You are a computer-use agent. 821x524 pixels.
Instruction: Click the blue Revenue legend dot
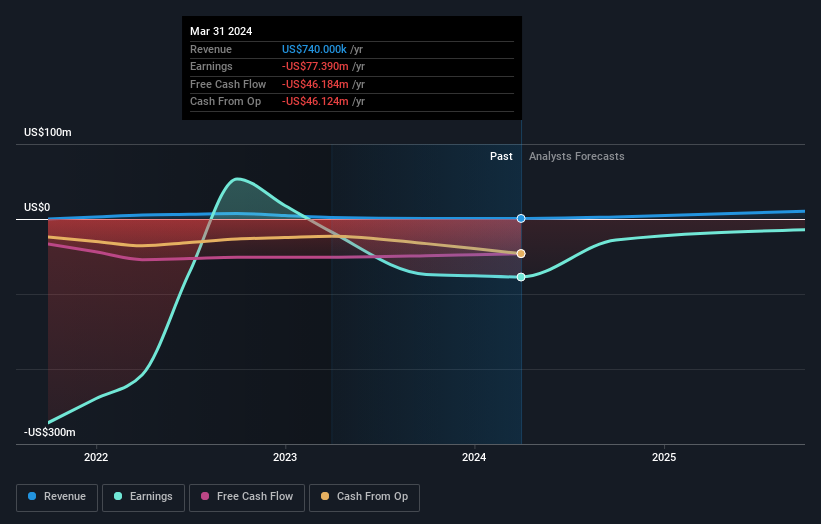click(x=33, y=497)
